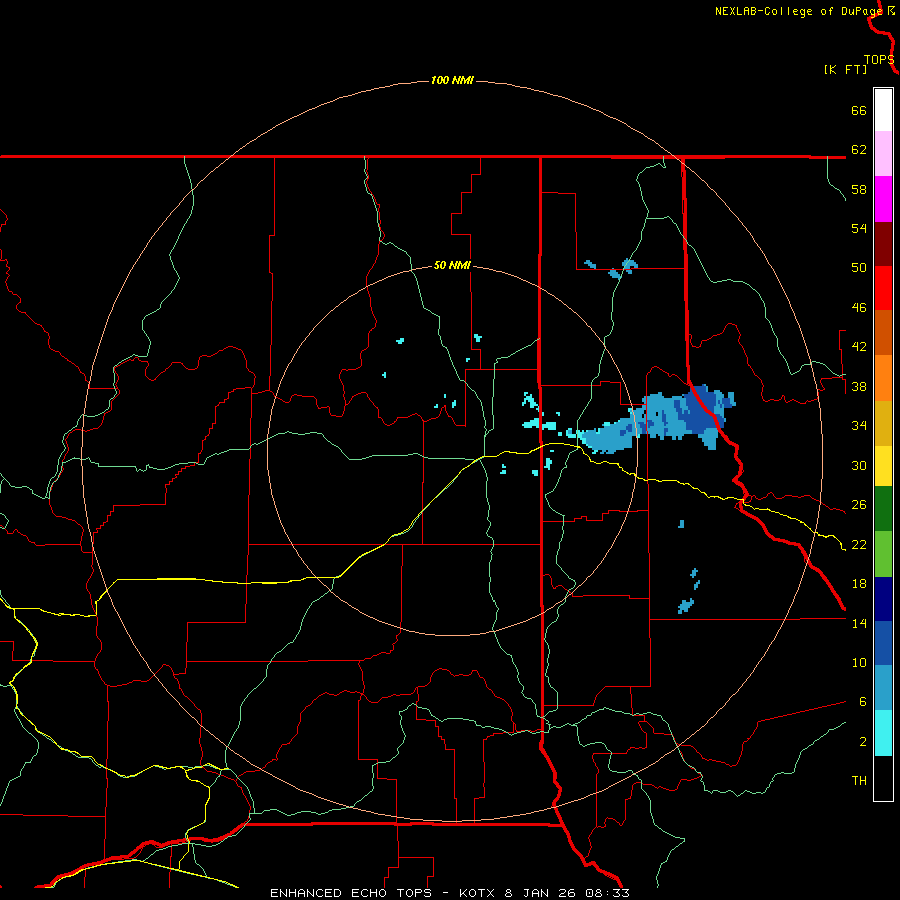This screenshot has width=900, height=900.
Task: Click the navy blue legend swatch
Action: [x=883, y=599]
